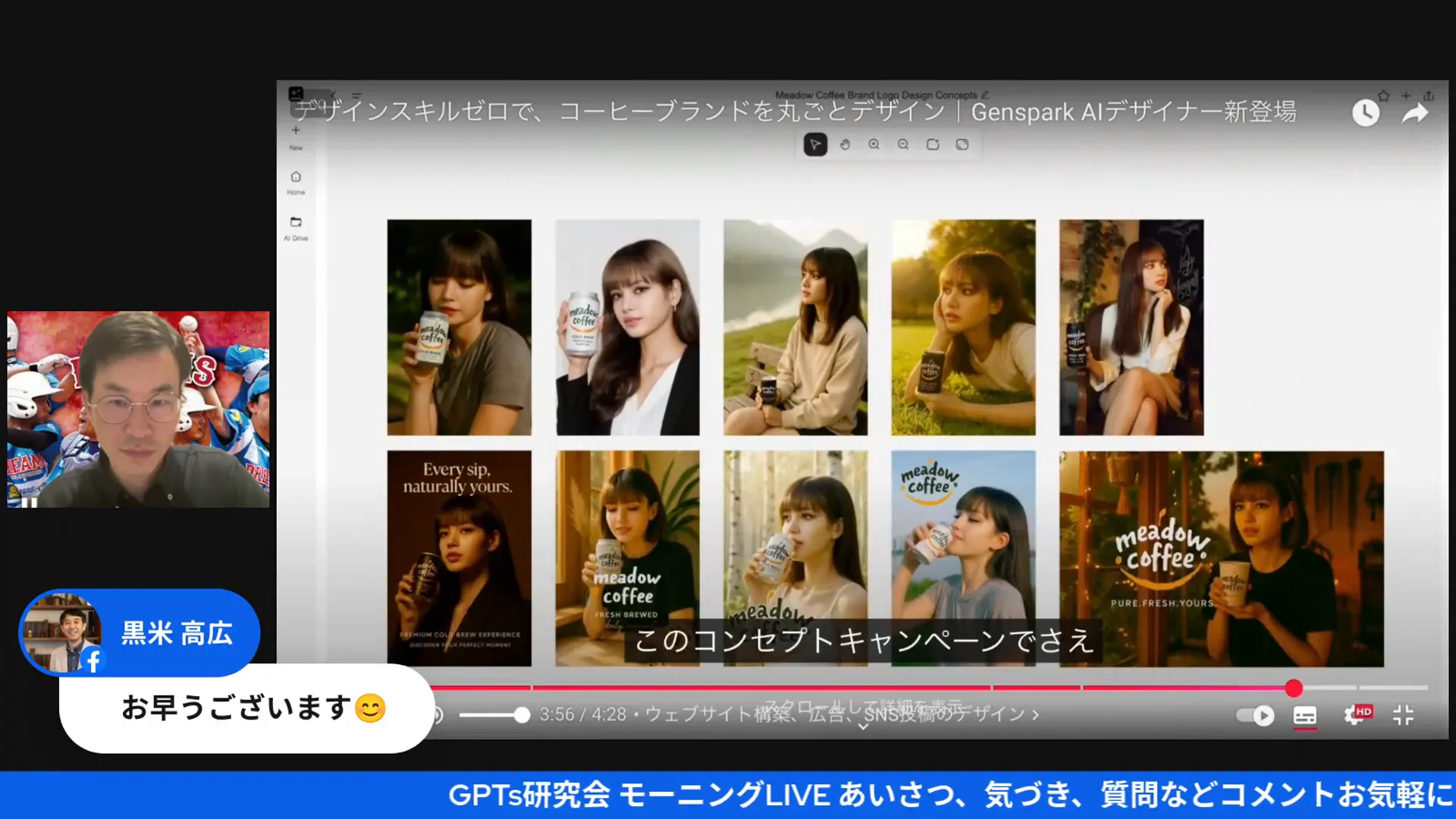Viewport: 1456px width, 819px height.
Task: Click the add frame tool icon
Action: click(933, 144)
